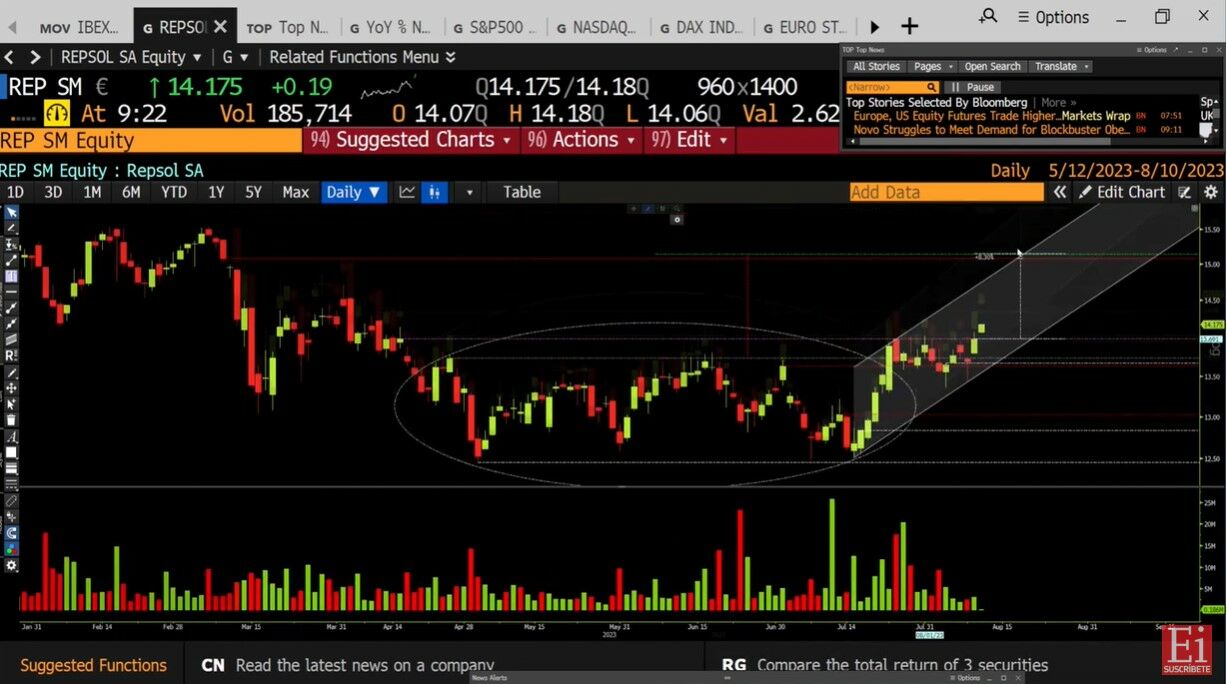This screenshot has height=684, width=1227.
Task: Click All Stories in Top News
Action: (876, 66)
